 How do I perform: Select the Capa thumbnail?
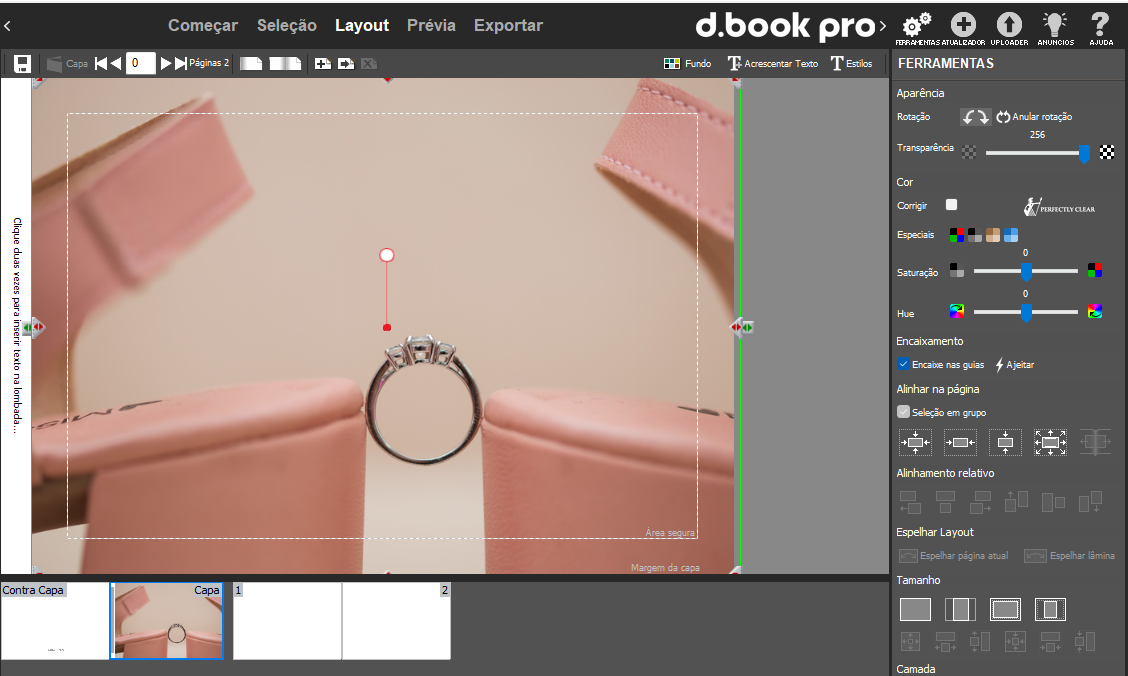click(167, 621)
